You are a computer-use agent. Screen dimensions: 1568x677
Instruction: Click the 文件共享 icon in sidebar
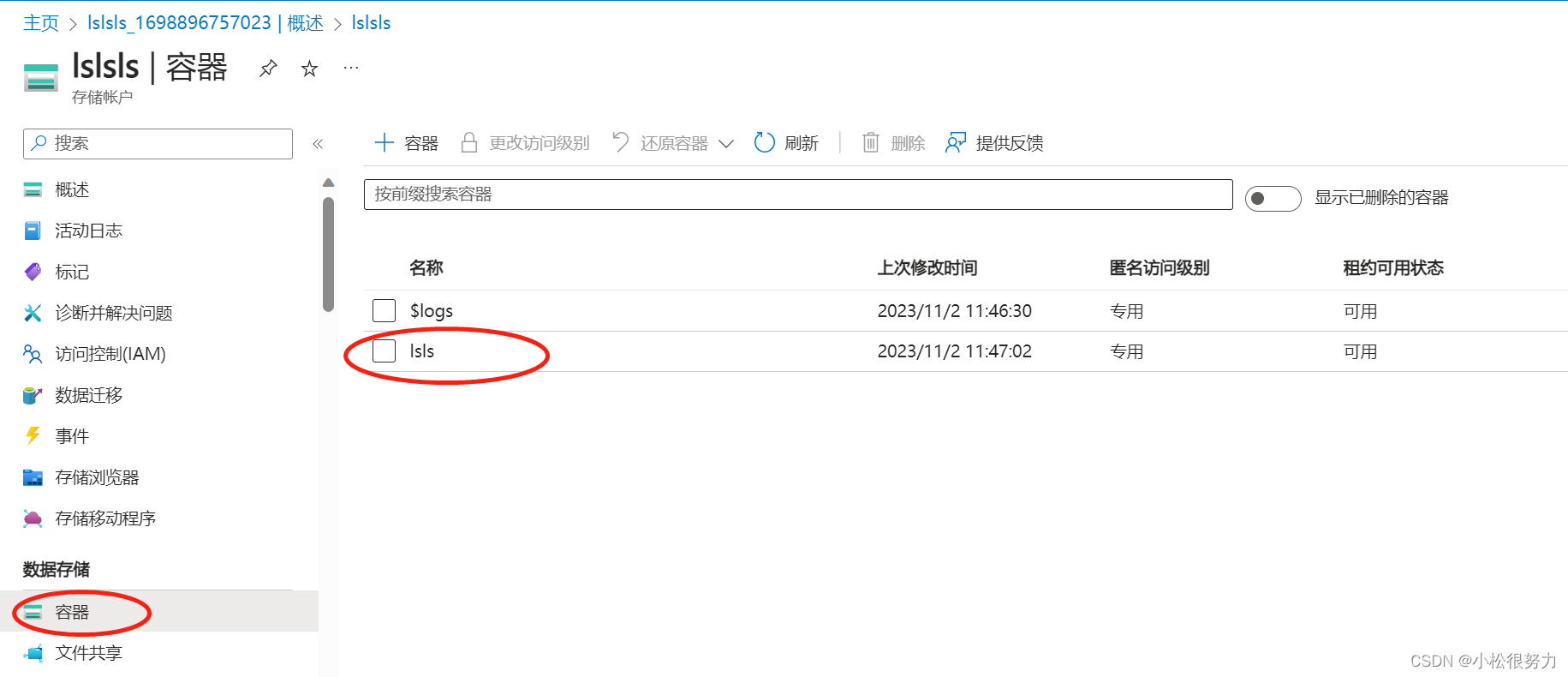click(x=33, y=653)
